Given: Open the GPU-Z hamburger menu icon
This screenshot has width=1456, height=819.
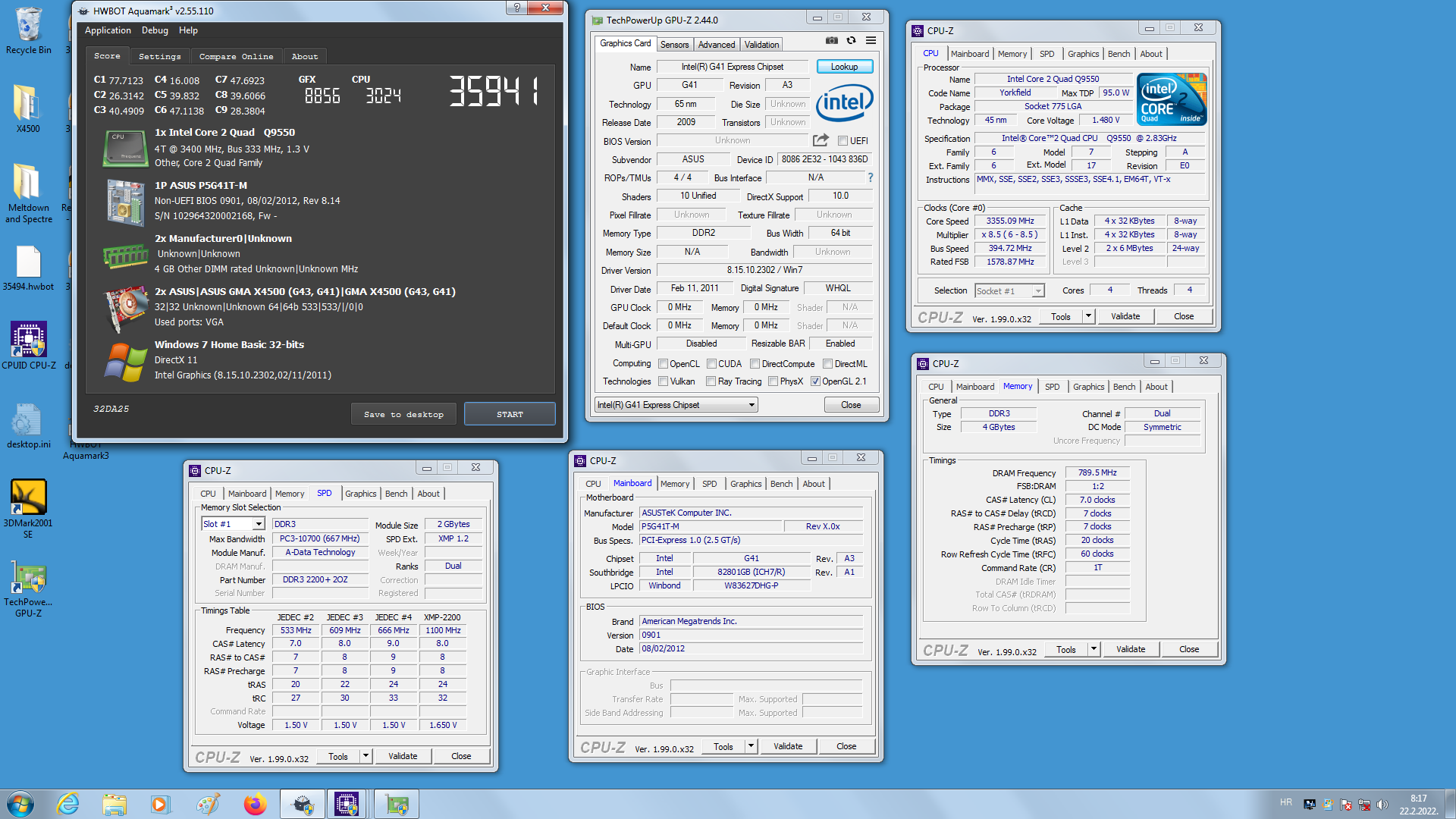Looking at the screenshot, I should point(871,40).
